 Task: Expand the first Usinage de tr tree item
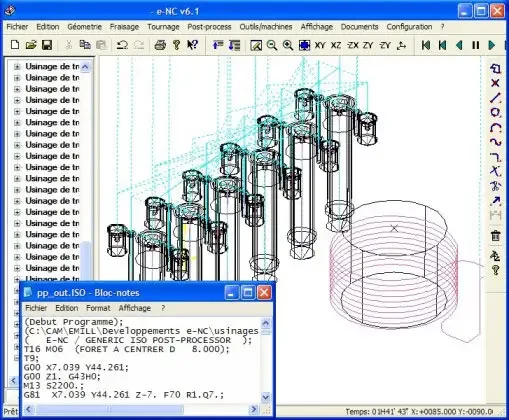click(17, 67)
